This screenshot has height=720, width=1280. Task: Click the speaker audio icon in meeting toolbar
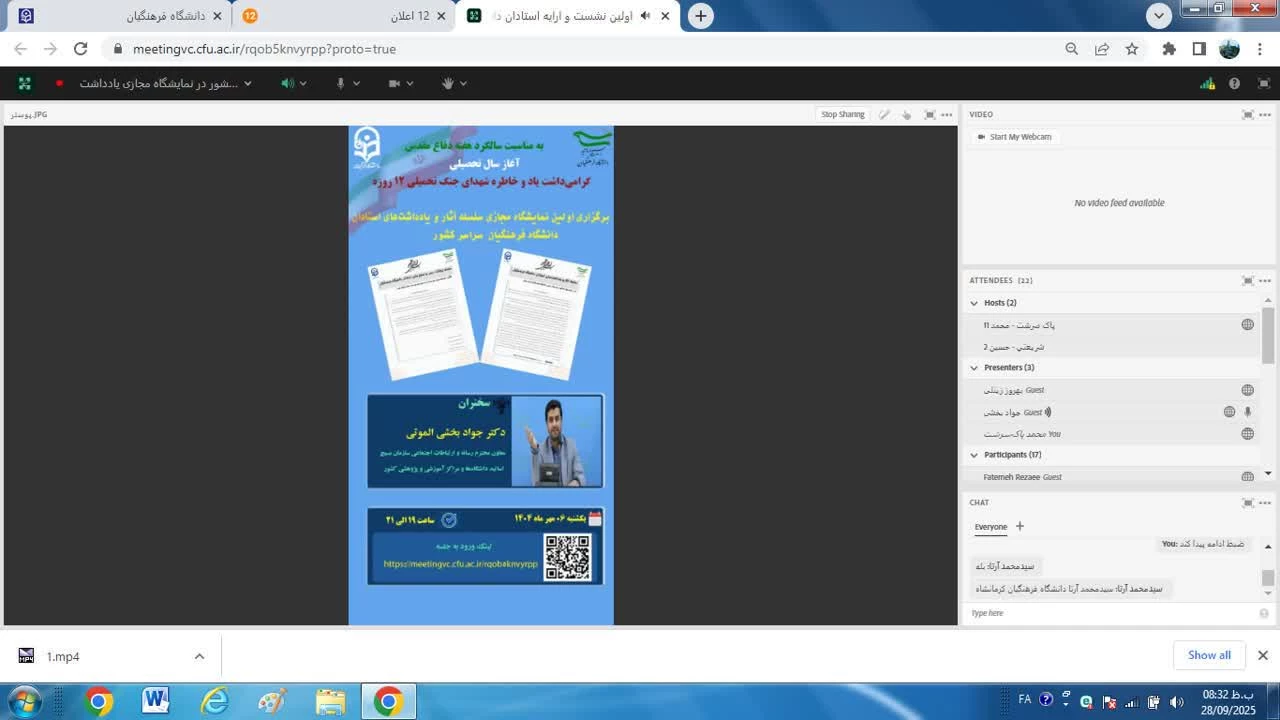point(288,83)
